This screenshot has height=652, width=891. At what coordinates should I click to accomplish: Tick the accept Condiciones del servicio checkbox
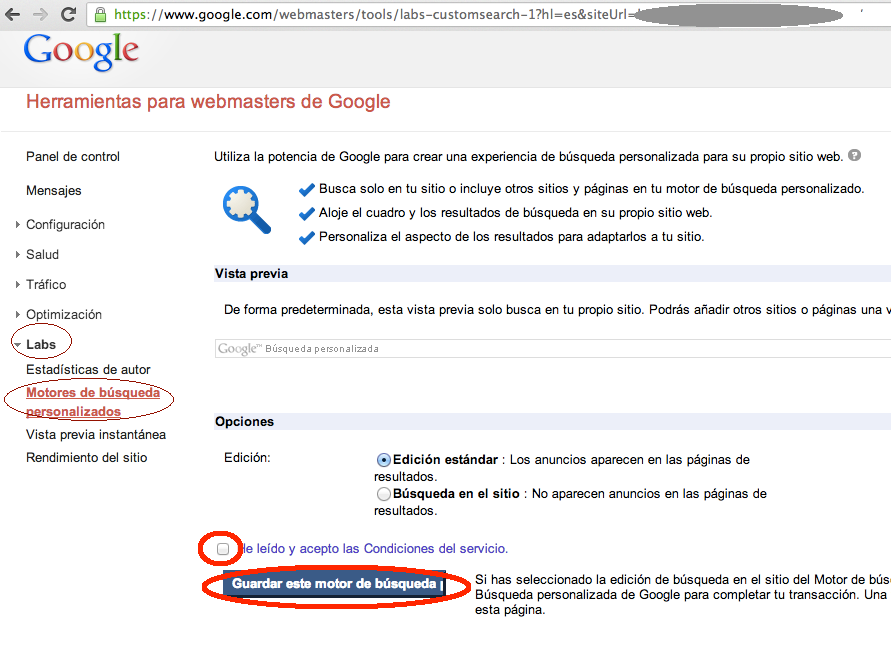(x=223, y=549)
